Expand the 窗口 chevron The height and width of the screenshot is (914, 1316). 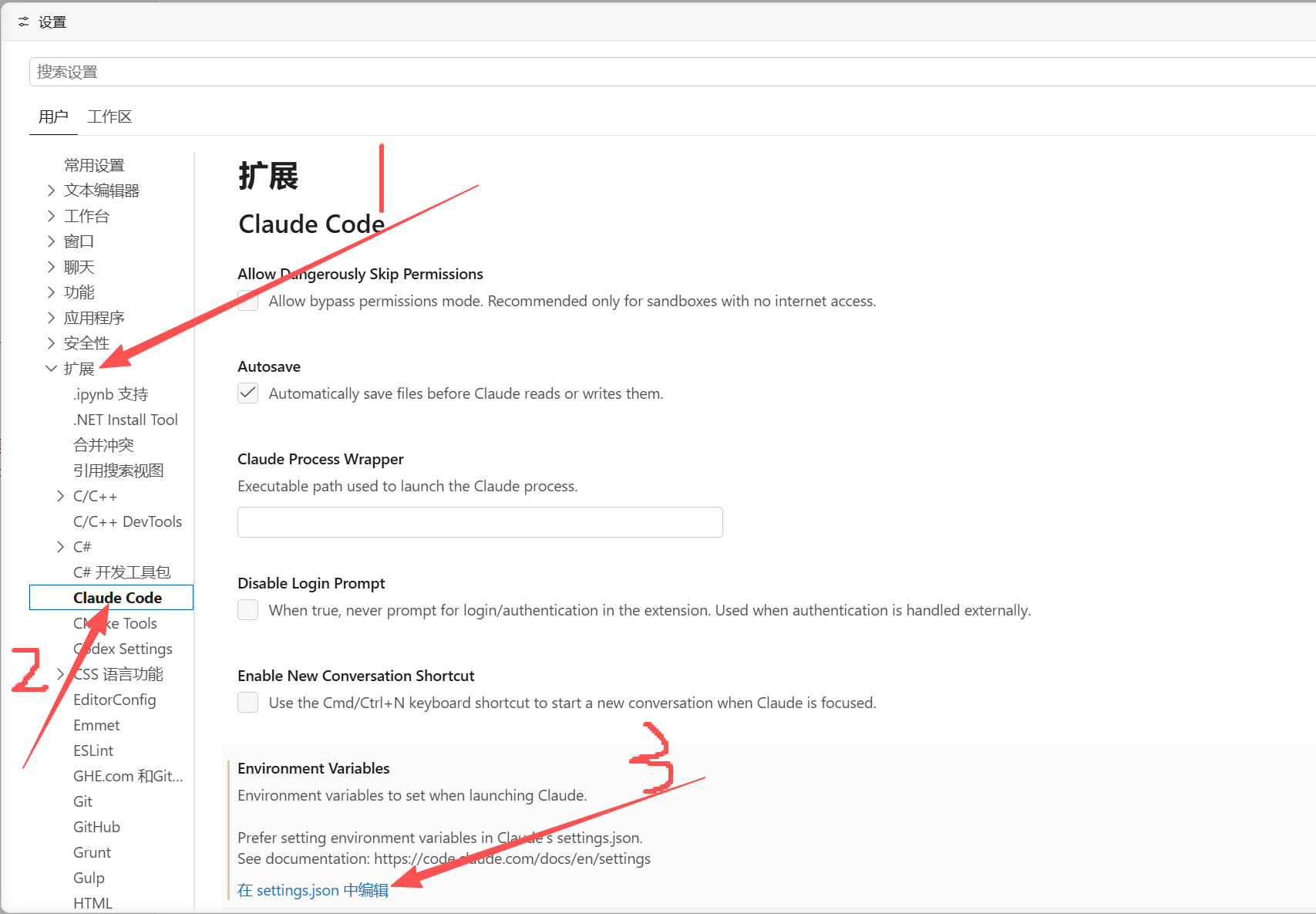[51, 241]
